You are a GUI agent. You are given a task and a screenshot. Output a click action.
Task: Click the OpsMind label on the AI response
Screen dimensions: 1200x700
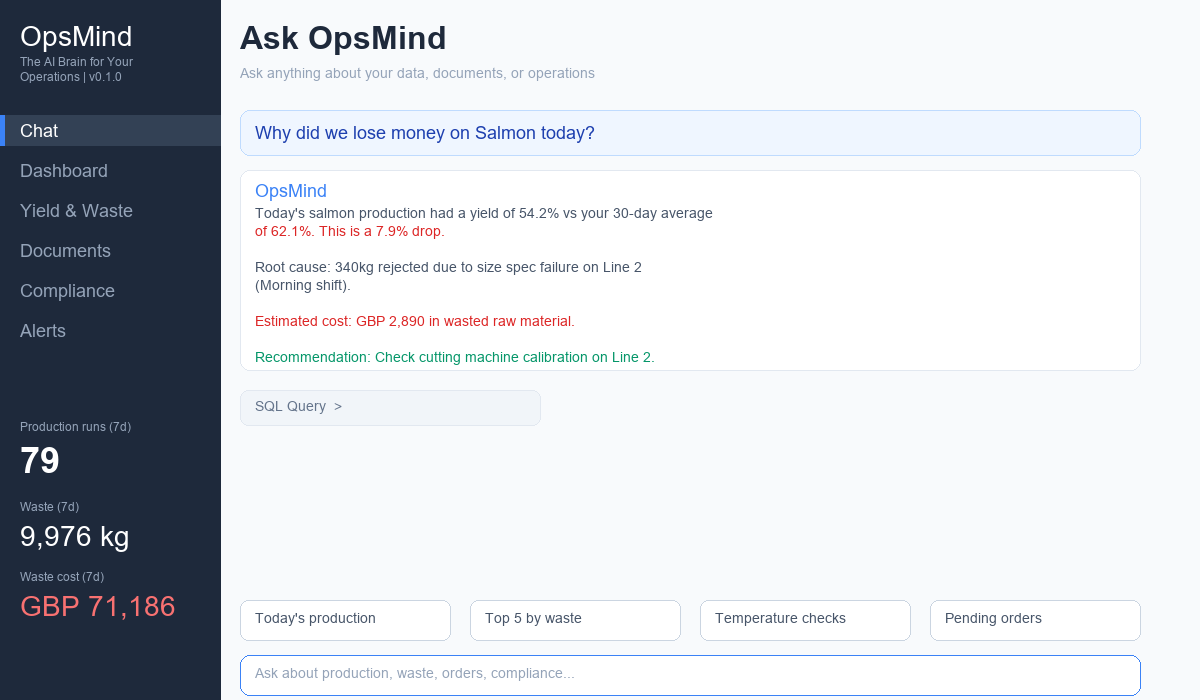pos(291,190)
